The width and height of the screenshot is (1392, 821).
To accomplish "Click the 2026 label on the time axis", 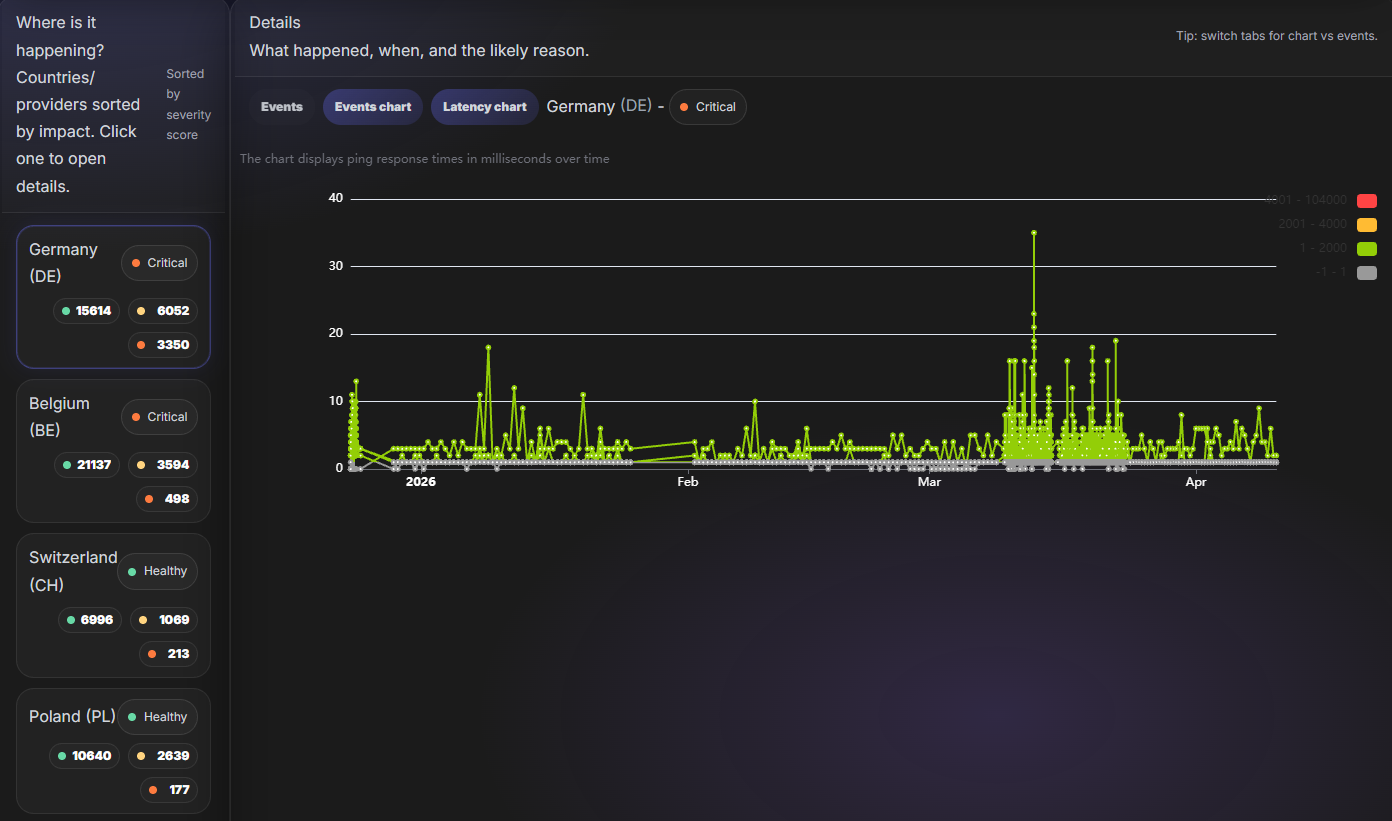I will click(421, 482).
